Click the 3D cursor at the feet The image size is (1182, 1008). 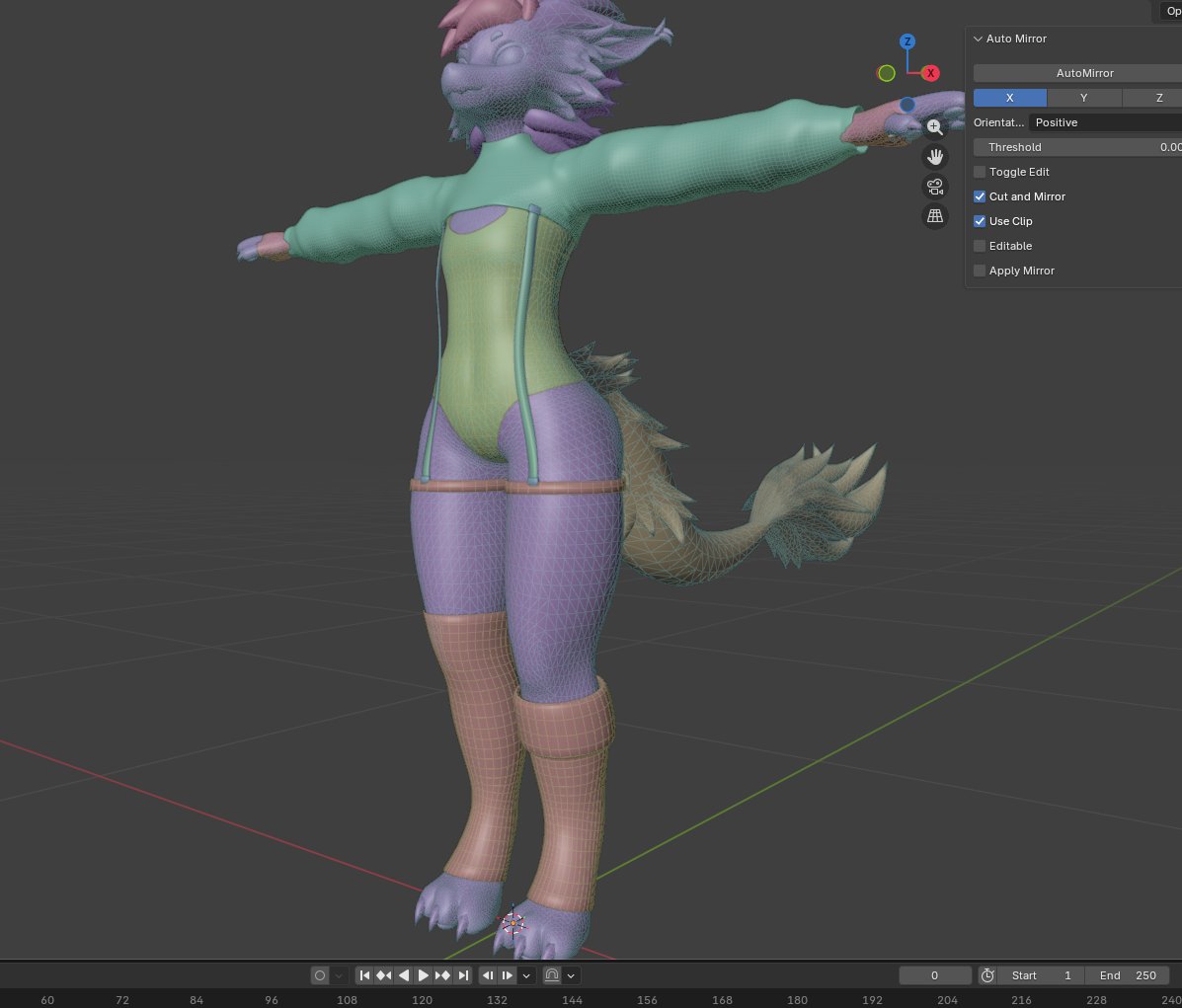pyautogui.click(x=513, y=922)
